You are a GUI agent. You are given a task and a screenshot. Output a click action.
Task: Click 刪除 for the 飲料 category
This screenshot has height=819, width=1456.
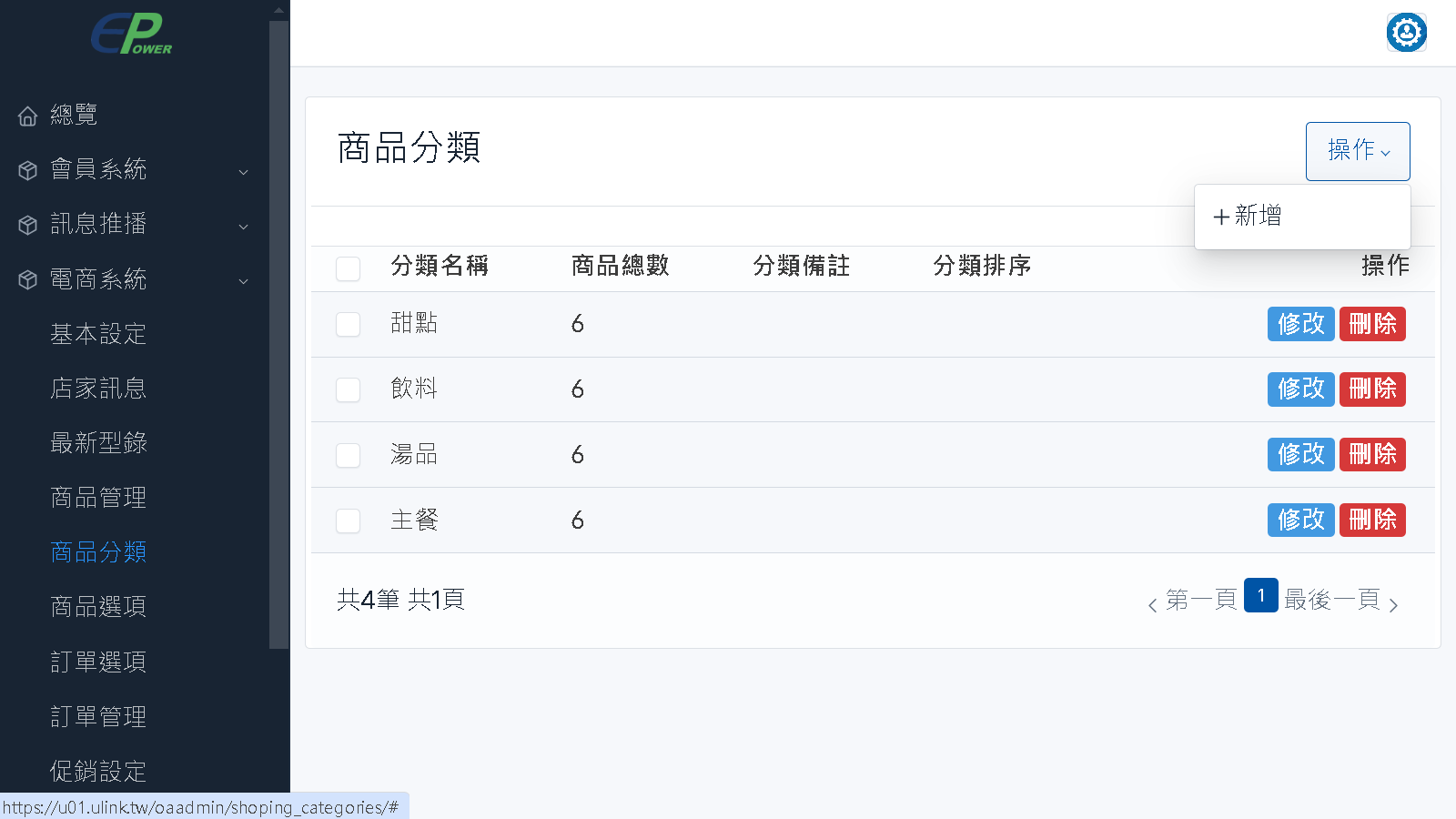[x=1372, y=389]
